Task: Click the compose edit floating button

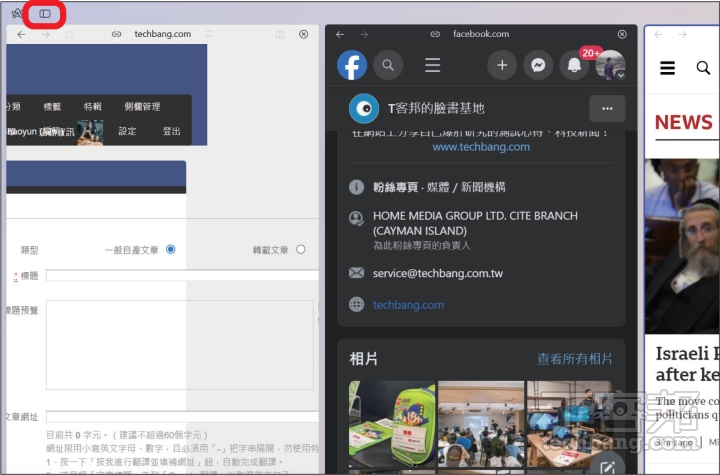Action: (x=607, y=466)
